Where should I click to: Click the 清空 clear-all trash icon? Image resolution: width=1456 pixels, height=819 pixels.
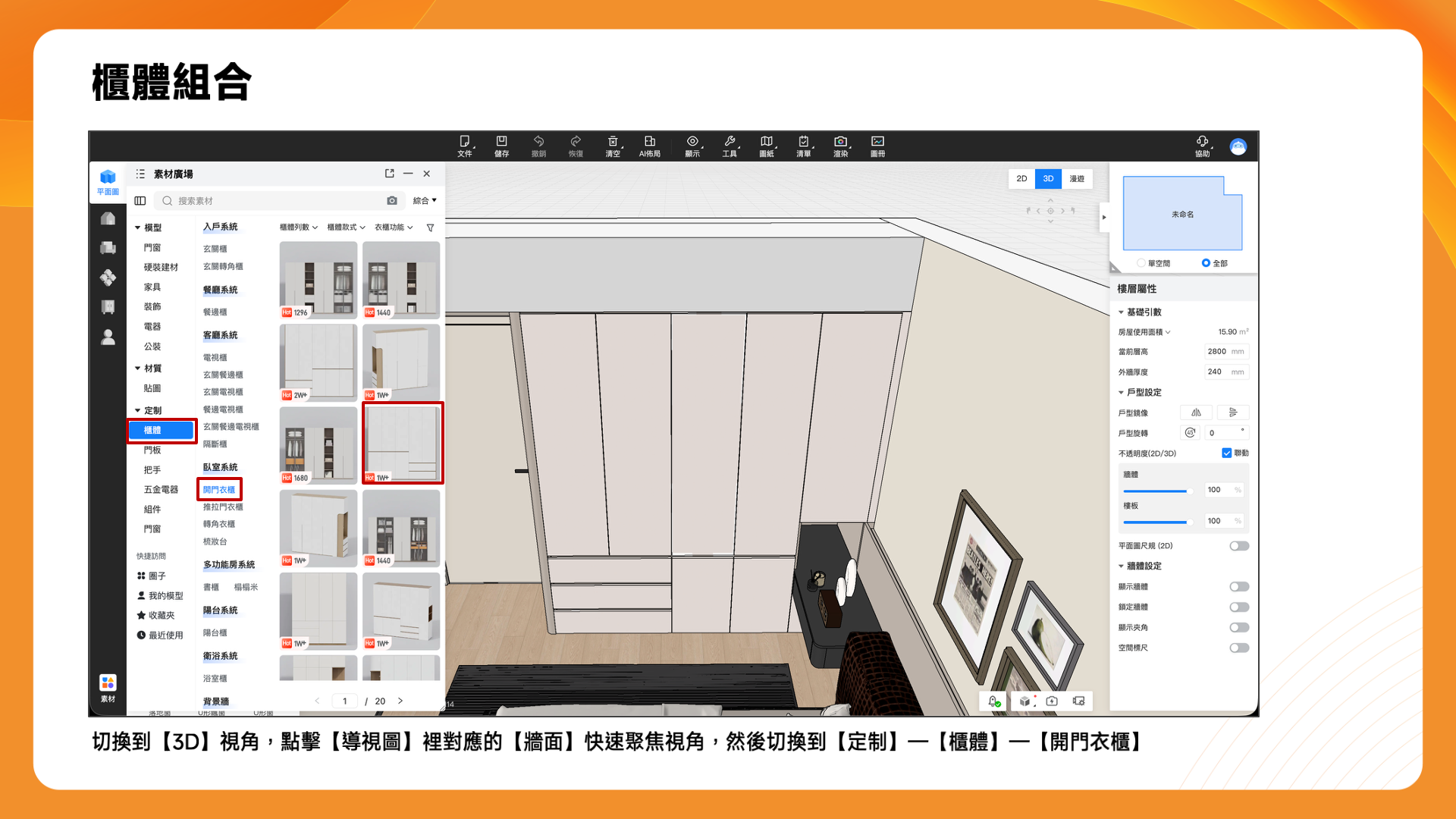(613, 142)
